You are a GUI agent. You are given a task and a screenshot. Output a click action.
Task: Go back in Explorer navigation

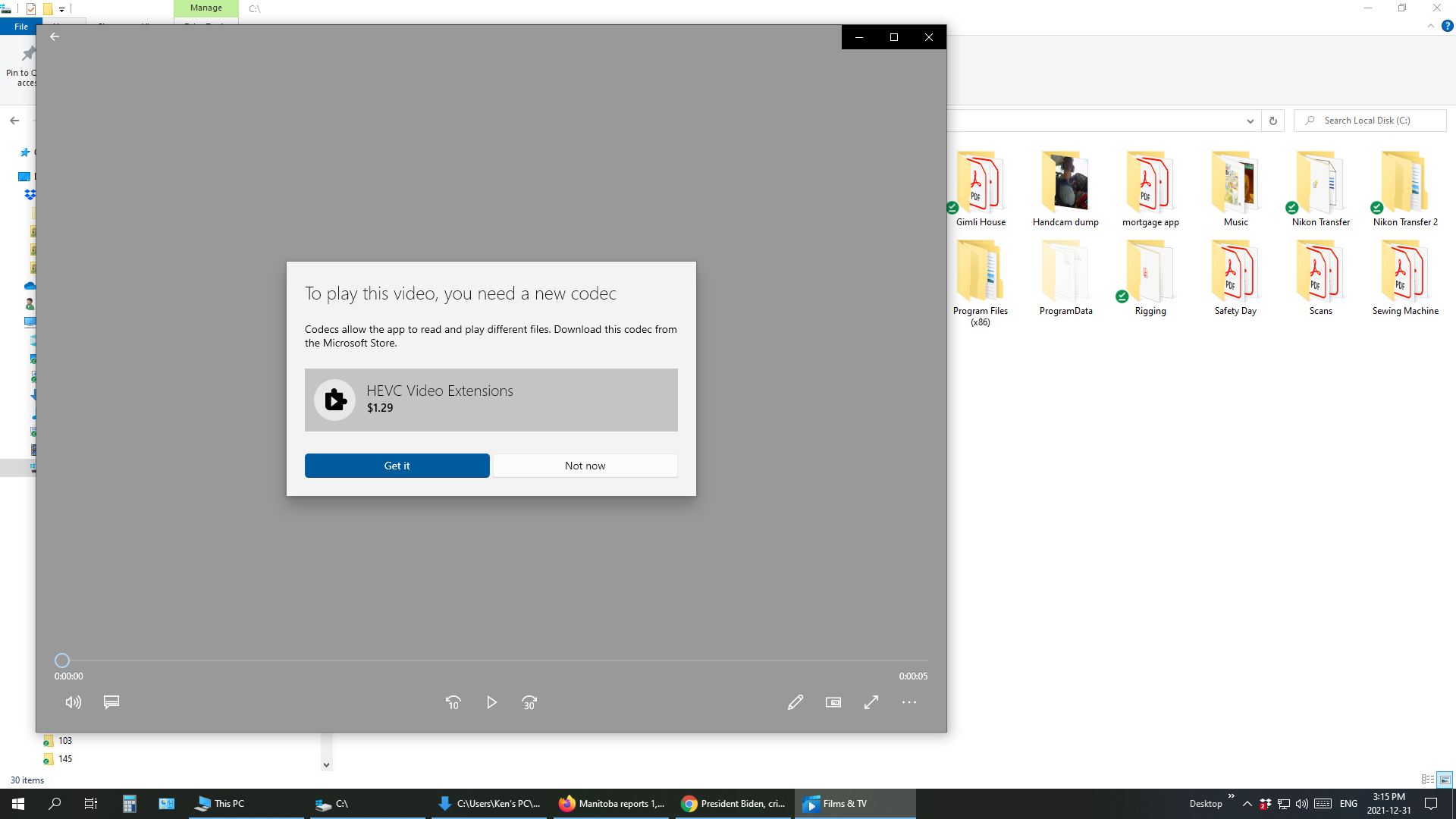[14, 121]
